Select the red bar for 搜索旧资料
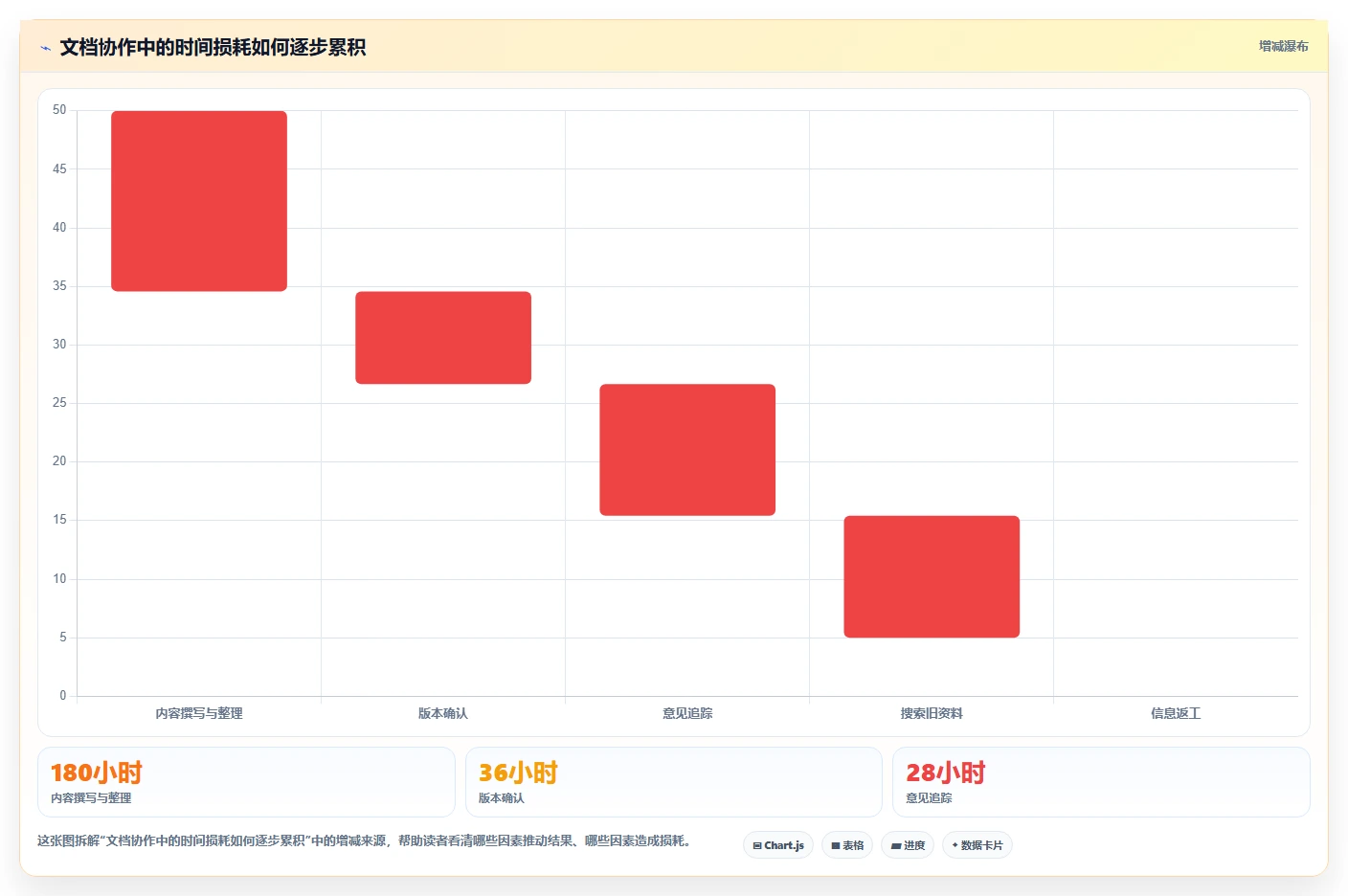 tap(932, 576)
